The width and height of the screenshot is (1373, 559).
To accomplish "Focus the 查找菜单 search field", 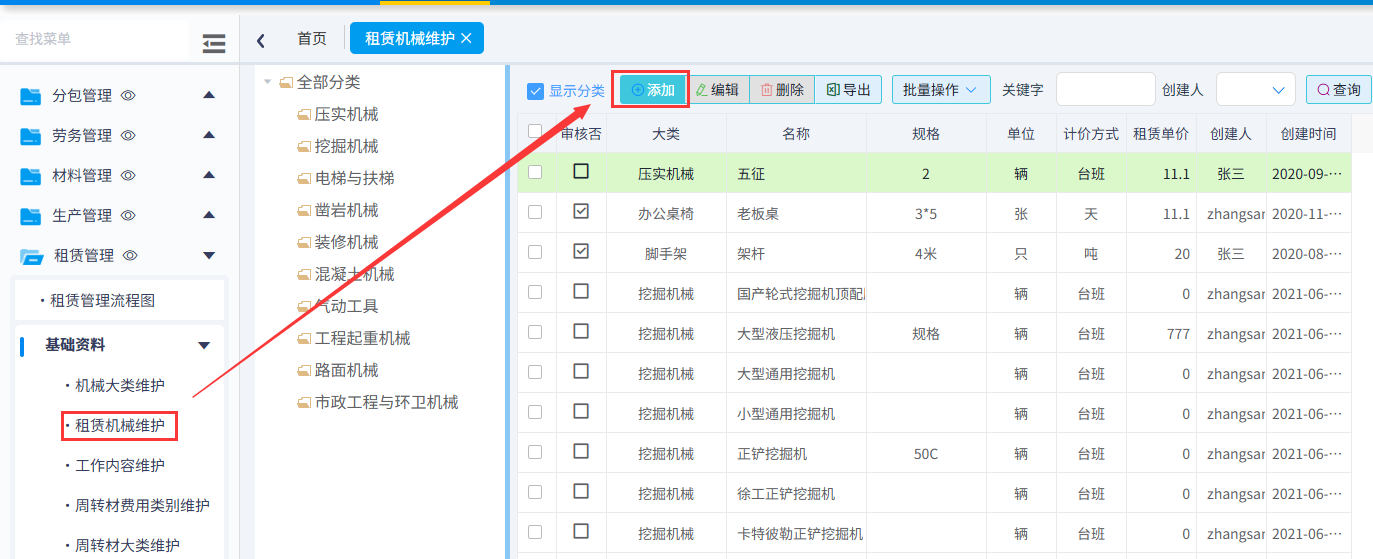I will [95, 39].
